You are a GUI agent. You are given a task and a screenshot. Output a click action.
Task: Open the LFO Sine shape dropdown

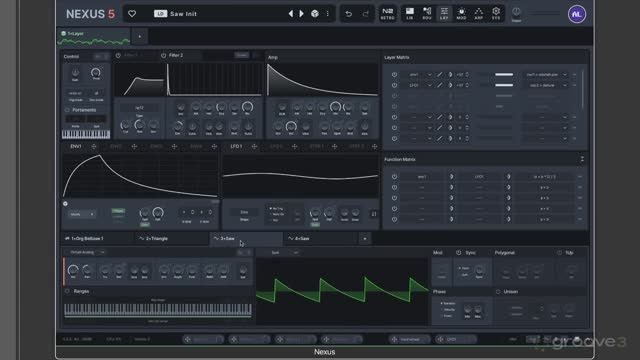(x=244, y=212)
